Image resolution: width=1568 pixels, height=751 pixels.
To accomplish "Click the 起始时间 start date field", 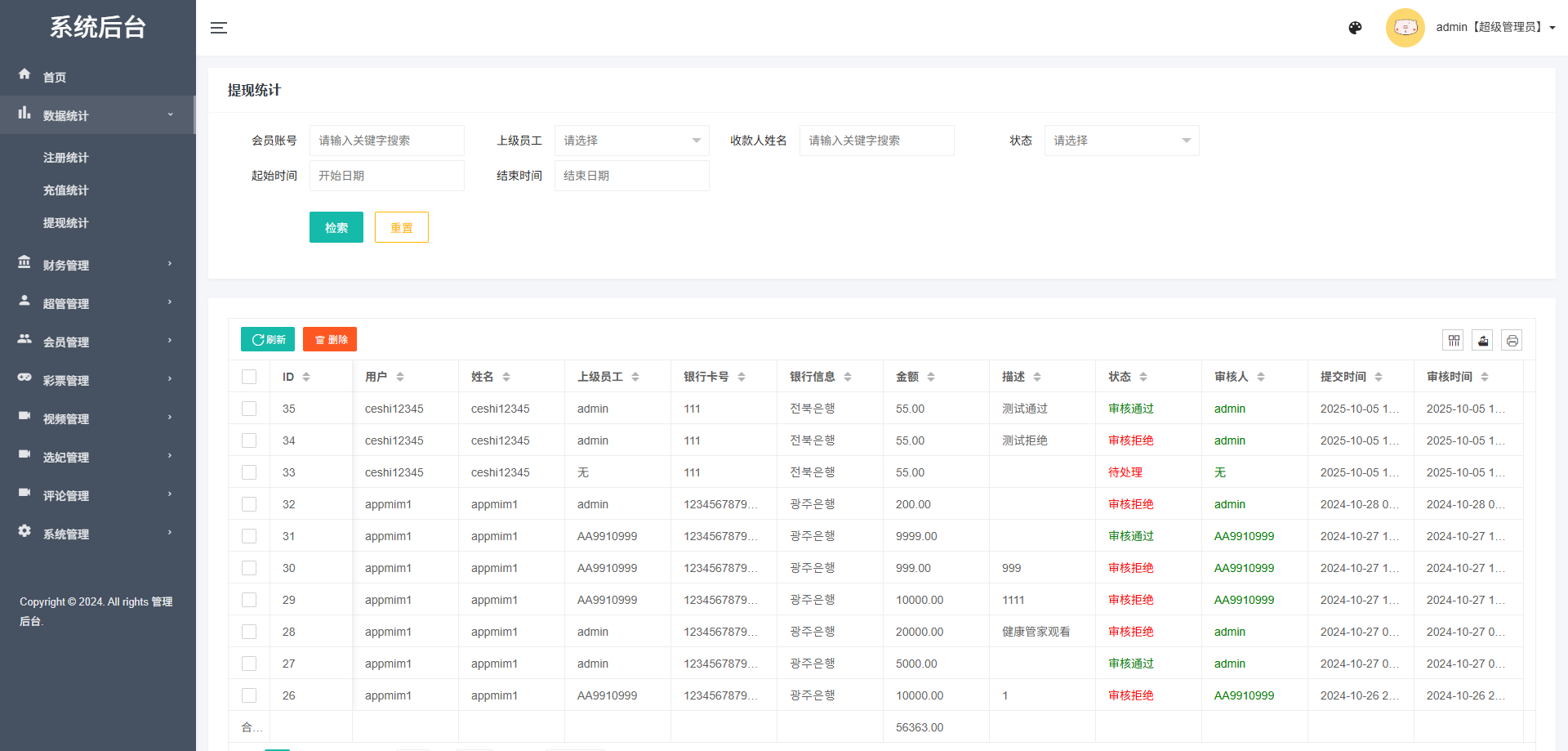I will pos(386,176).
